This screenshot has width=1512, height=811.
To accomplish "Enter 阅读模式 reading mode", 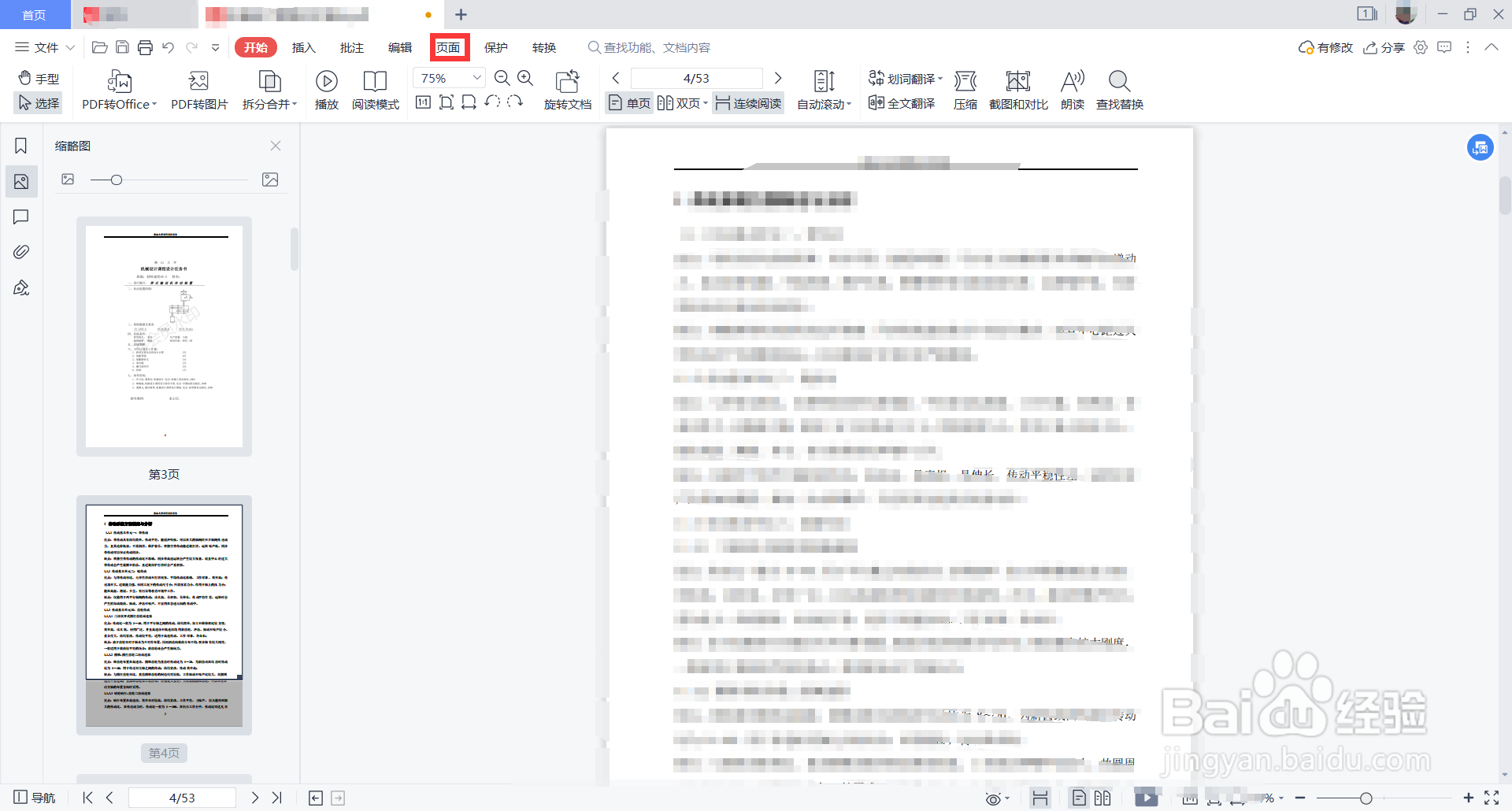I will click(x=376, y=89).
